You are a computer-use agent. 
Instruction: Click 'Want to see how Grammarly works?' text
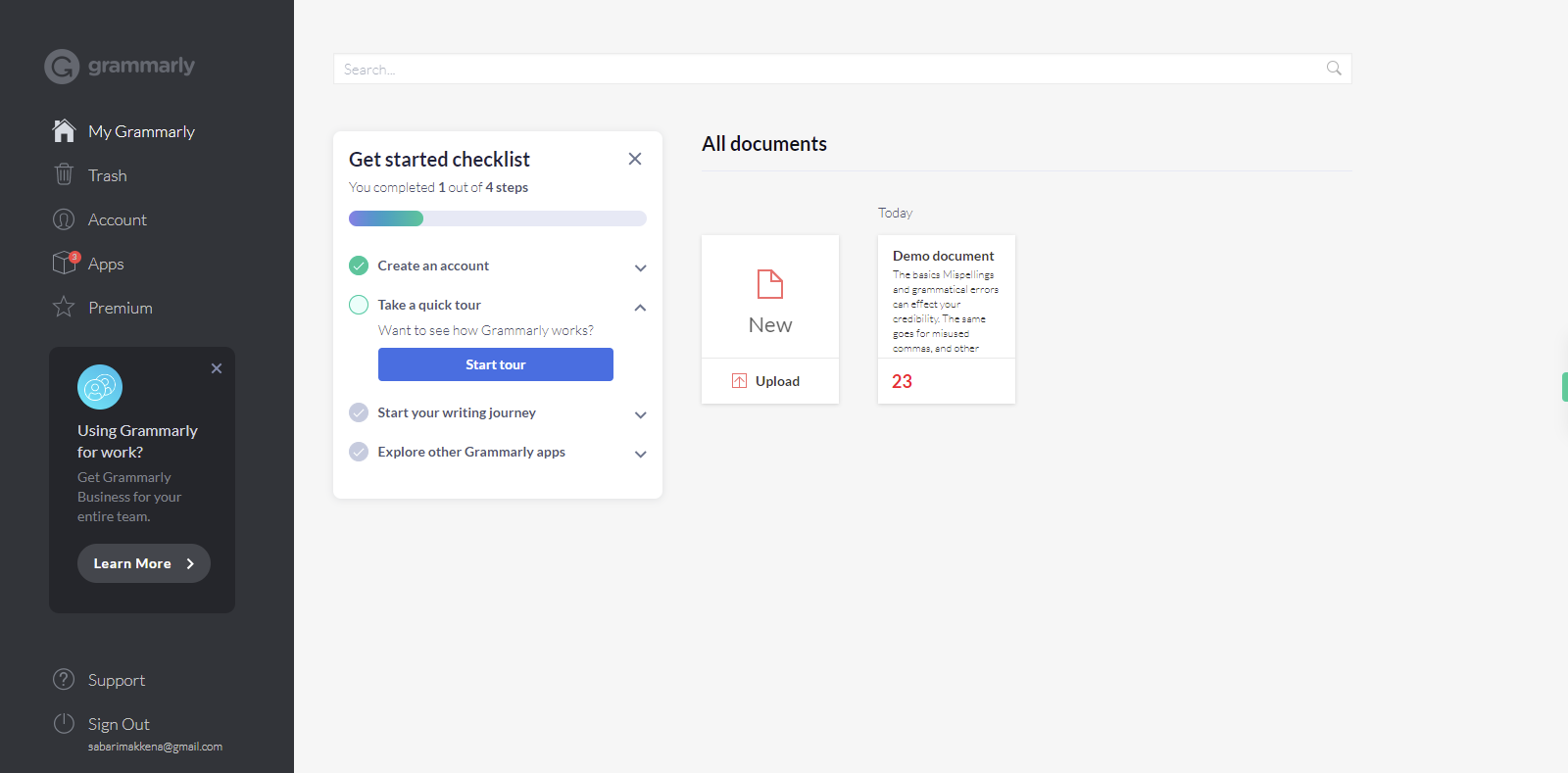pos(486,330)
